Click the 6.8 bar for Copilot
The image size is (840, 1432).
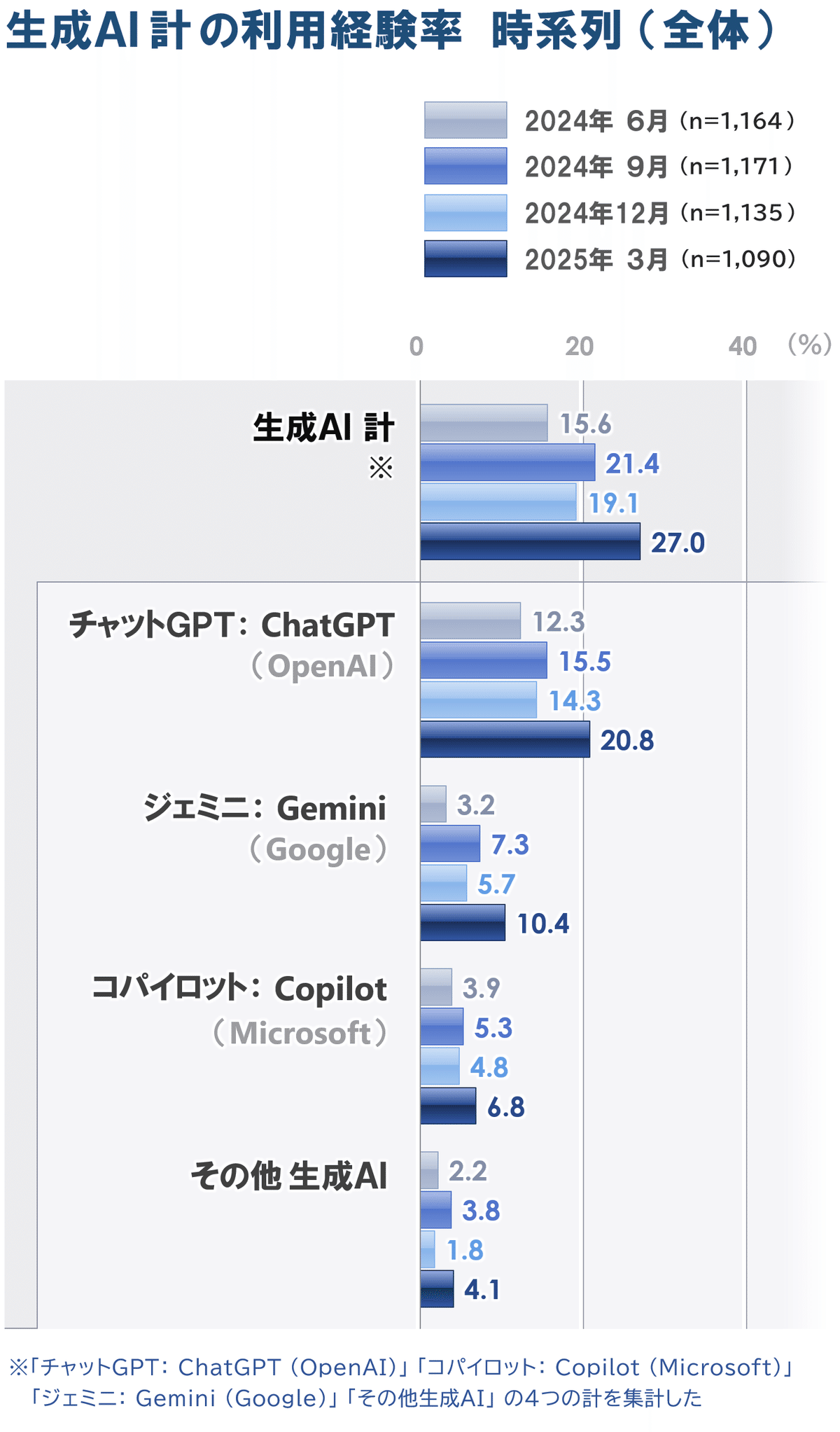pos(448,1106)
